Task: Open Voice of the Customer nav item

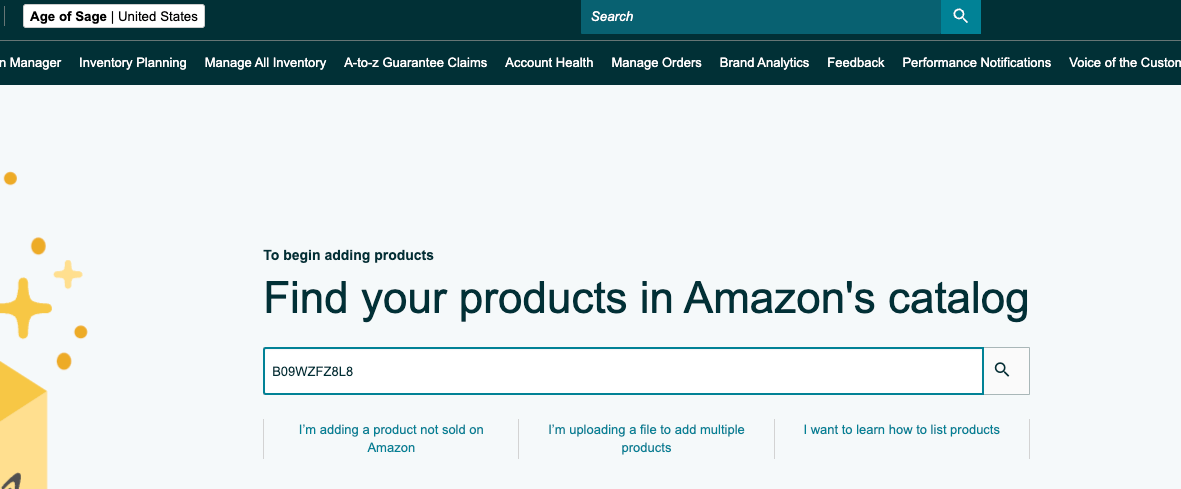Action: 1124,62
